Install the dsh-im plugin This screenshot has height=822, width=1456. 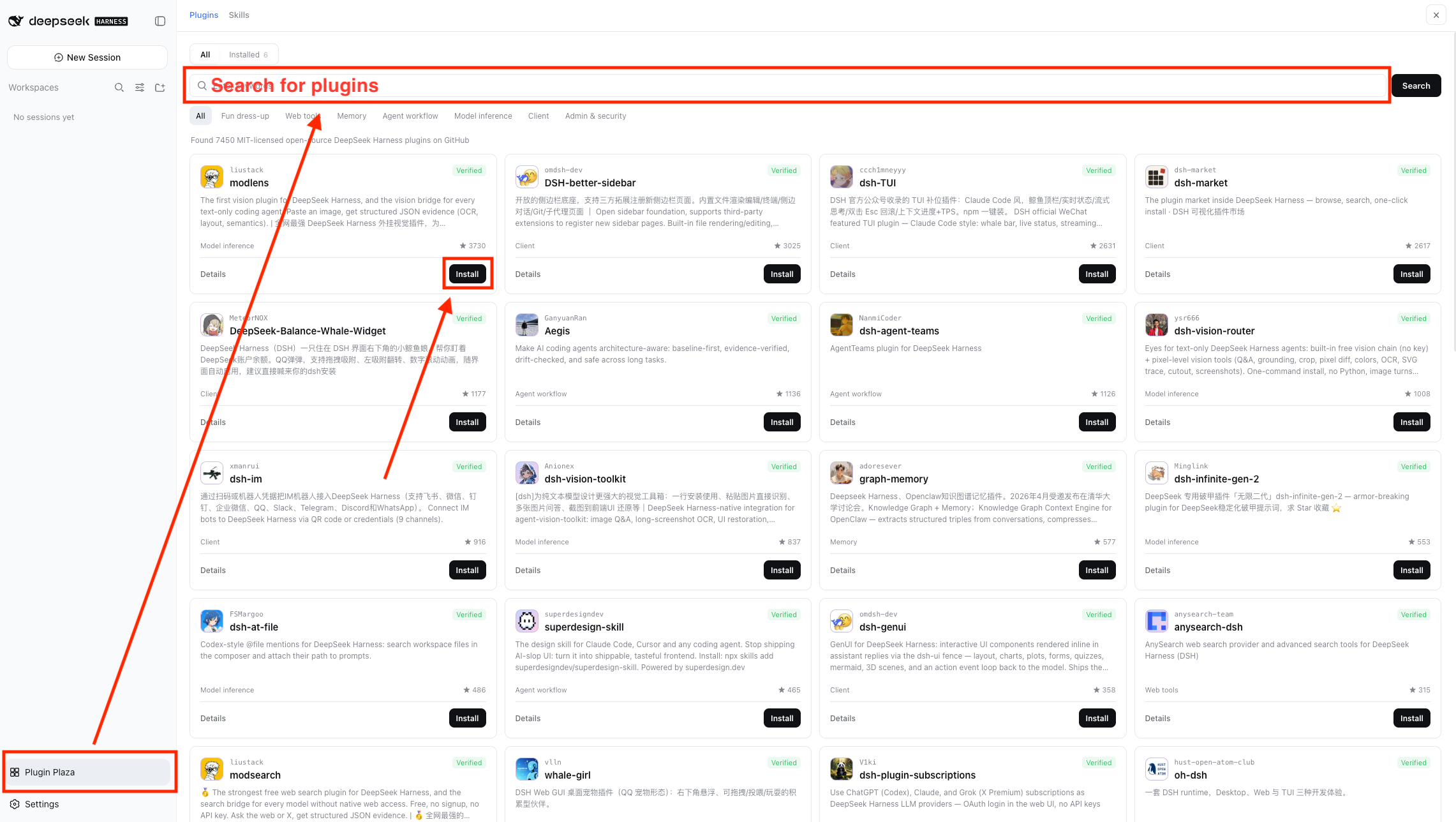467,570
